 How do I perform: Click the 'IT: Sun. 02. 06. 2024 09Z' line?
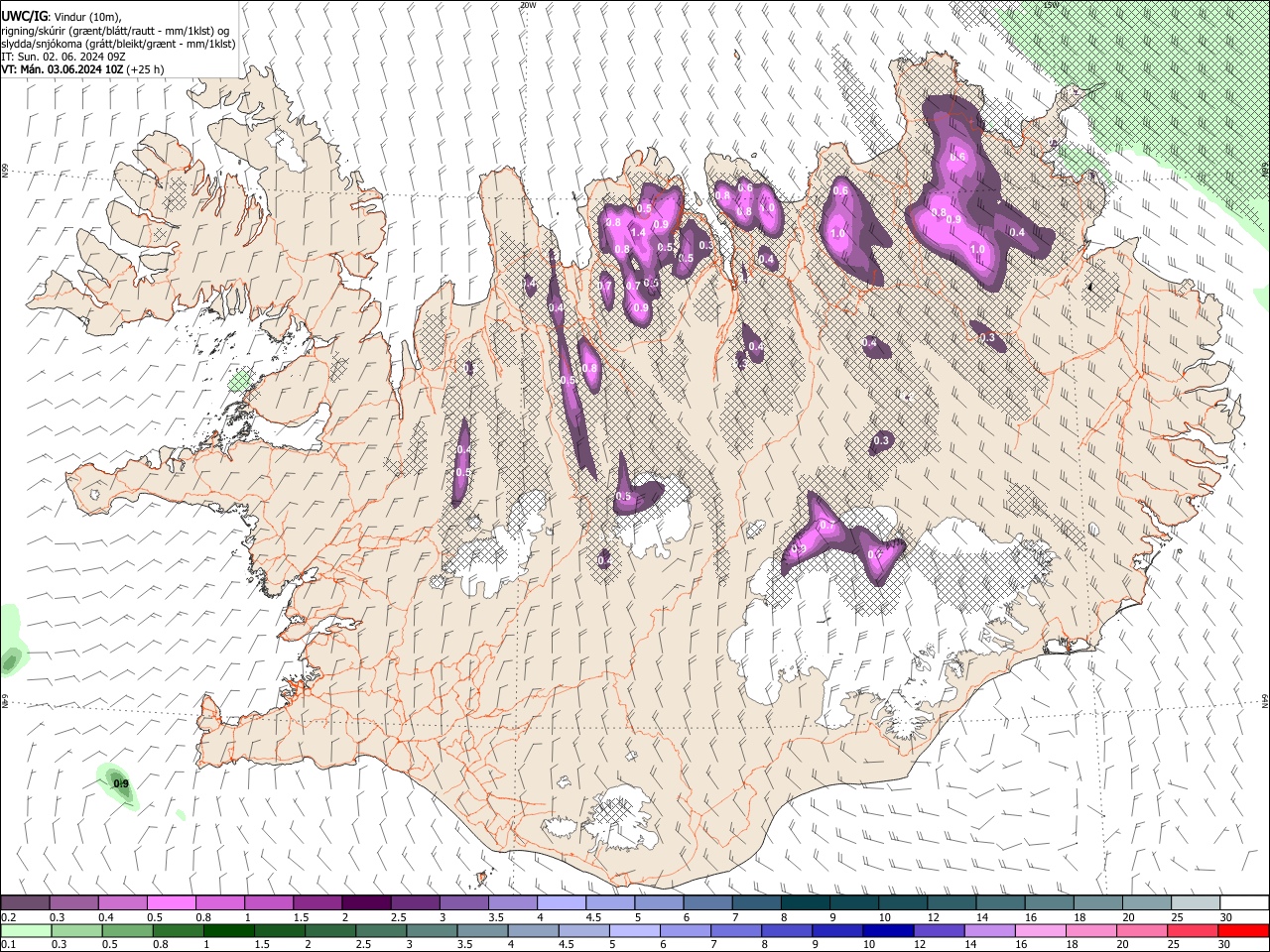[62, 57]
